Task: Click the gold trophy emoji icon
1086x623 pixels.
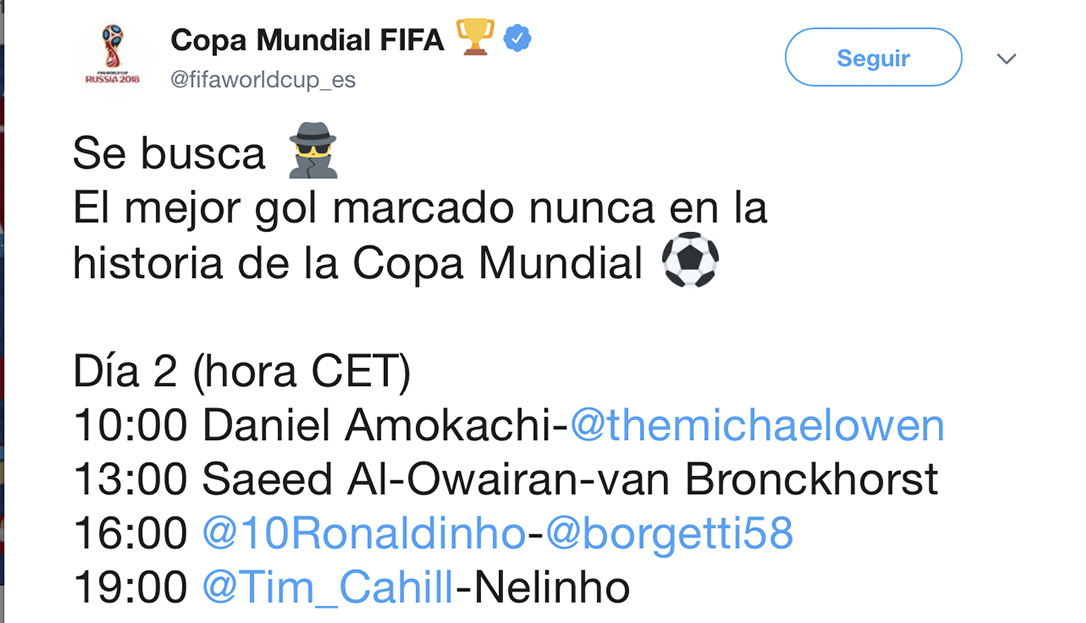Action: click(475, 38)
